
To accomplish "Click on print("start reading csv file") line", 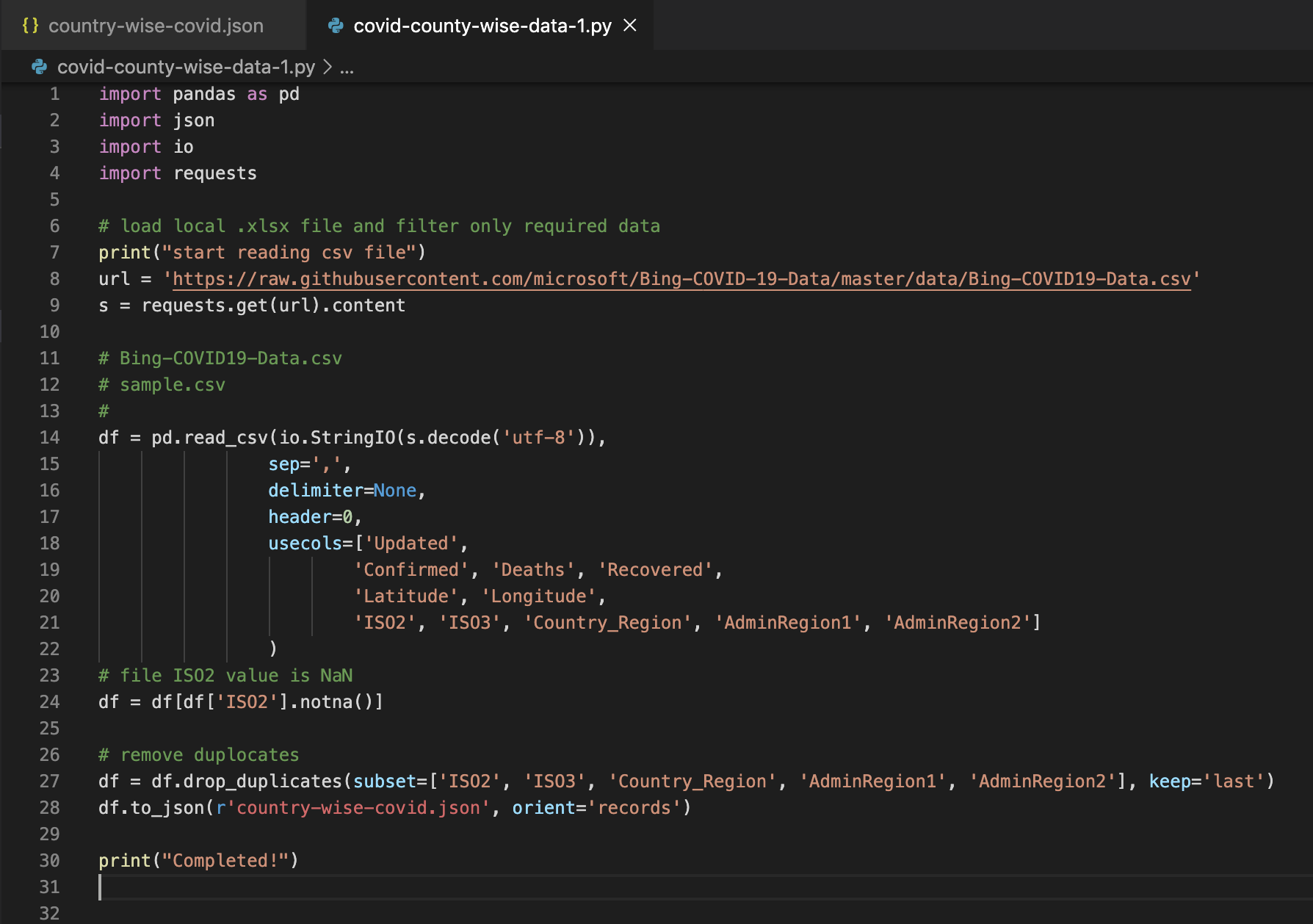I will click(262, 253).
